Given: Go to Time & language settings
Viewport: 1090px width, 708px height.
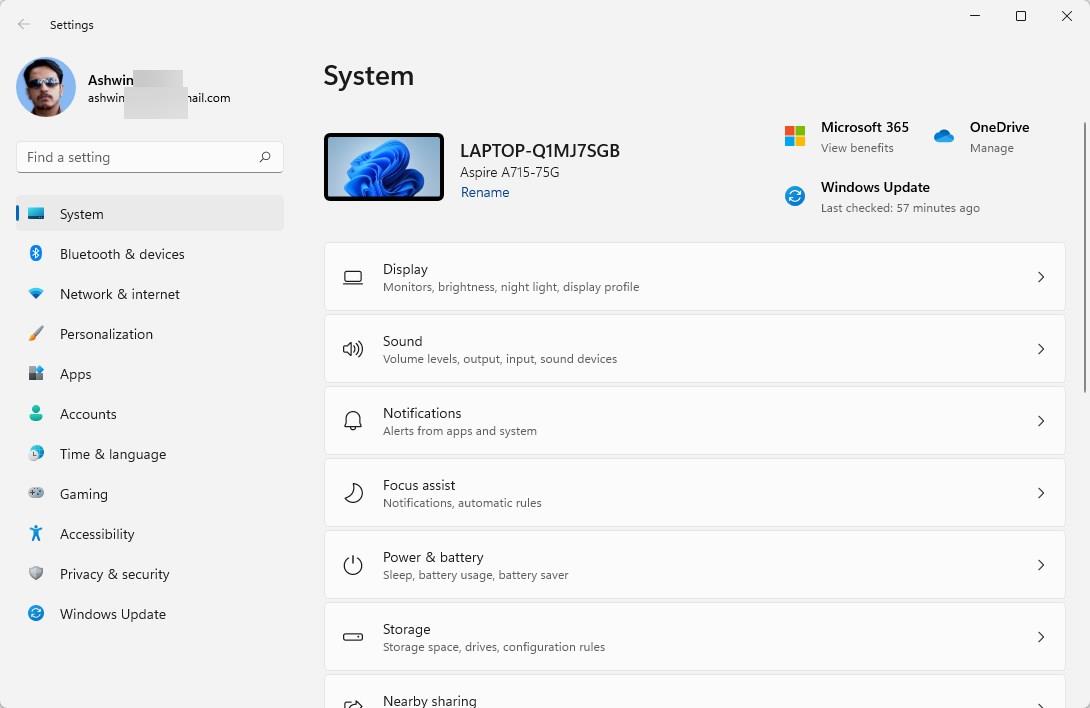Looking at the screenshot, I should pos(149,453).
